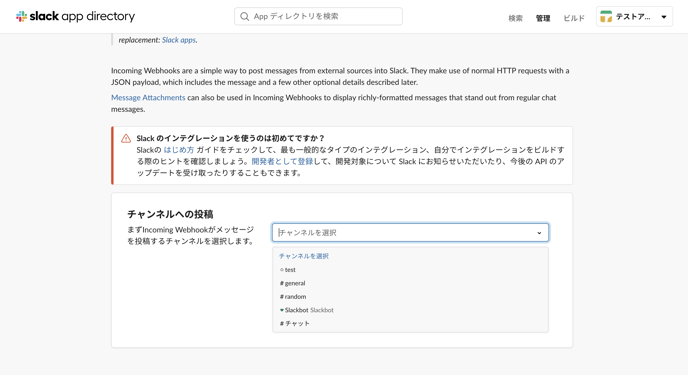688x375 pixels.
Task: Click the workspace avatar icon
Action: coord(606,17)
